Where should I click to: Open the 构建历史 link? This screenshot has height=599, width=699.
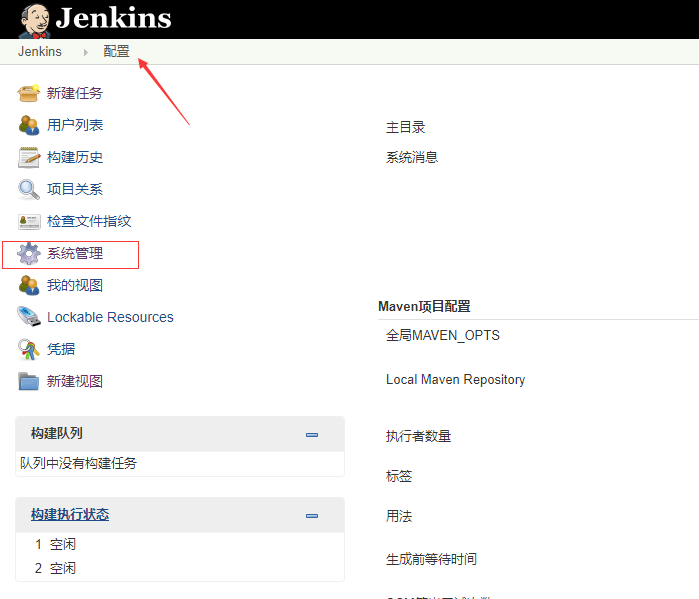[x=75, y=157]
